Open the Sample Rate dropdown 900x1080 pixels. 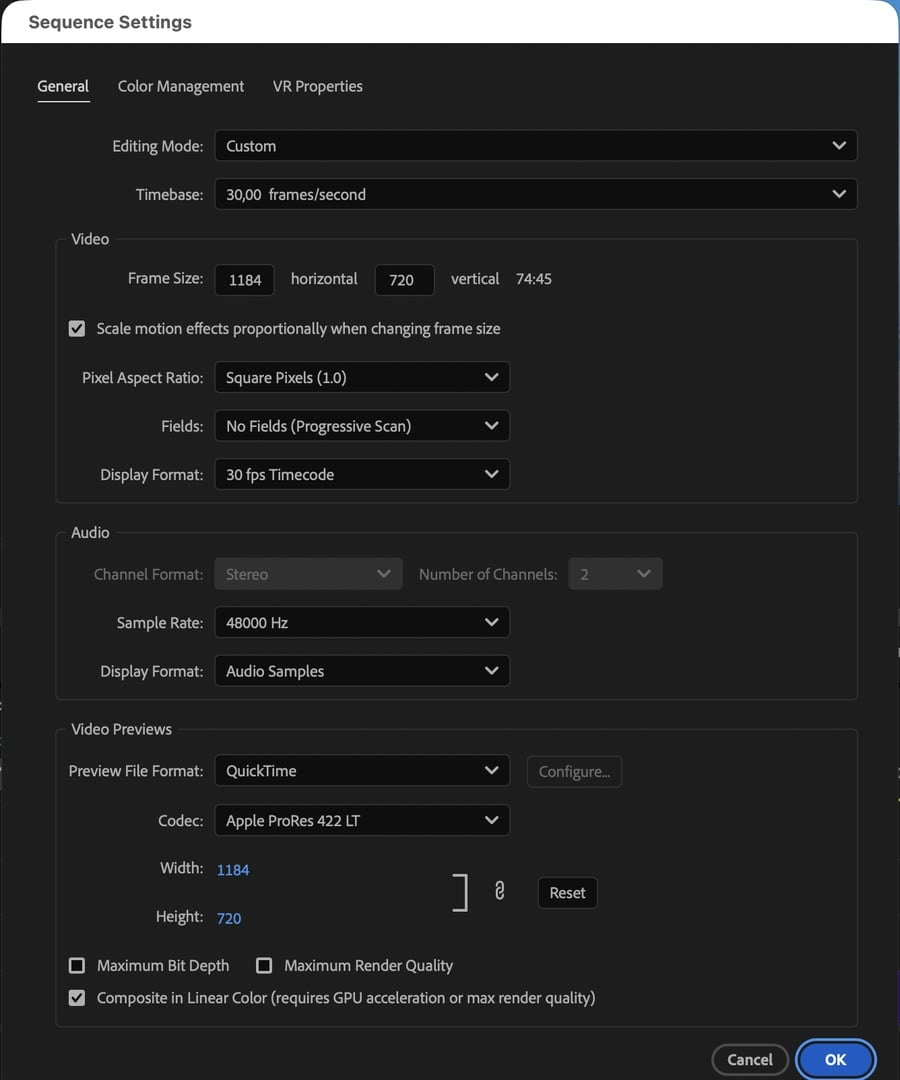pyautogui.click(x=362, y=622)
